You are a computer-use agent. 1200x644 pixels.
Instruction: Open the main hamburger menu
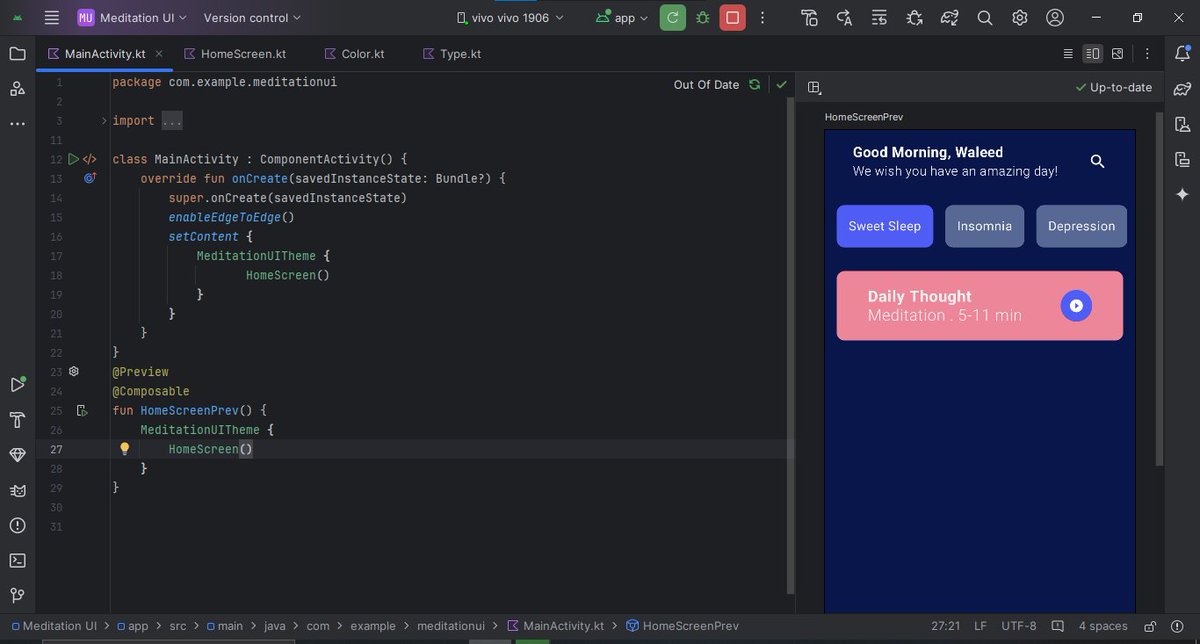point(52,18)
